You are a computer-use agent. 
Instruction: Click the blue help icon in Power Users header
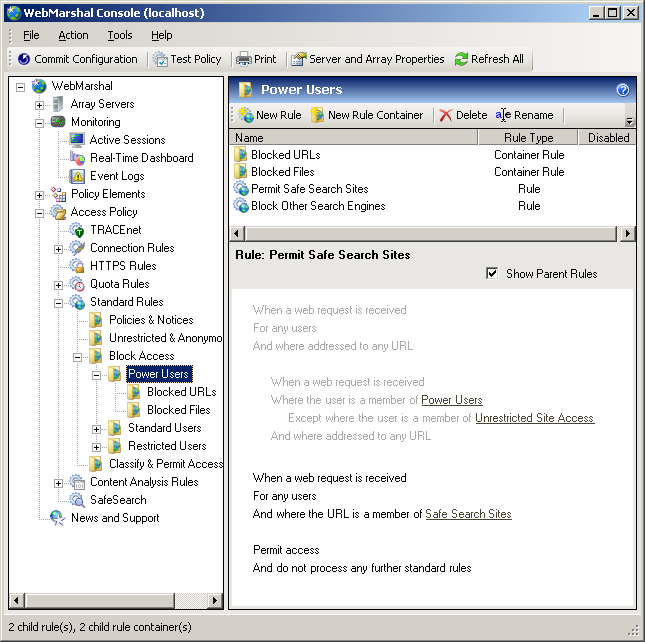point(622,90)
